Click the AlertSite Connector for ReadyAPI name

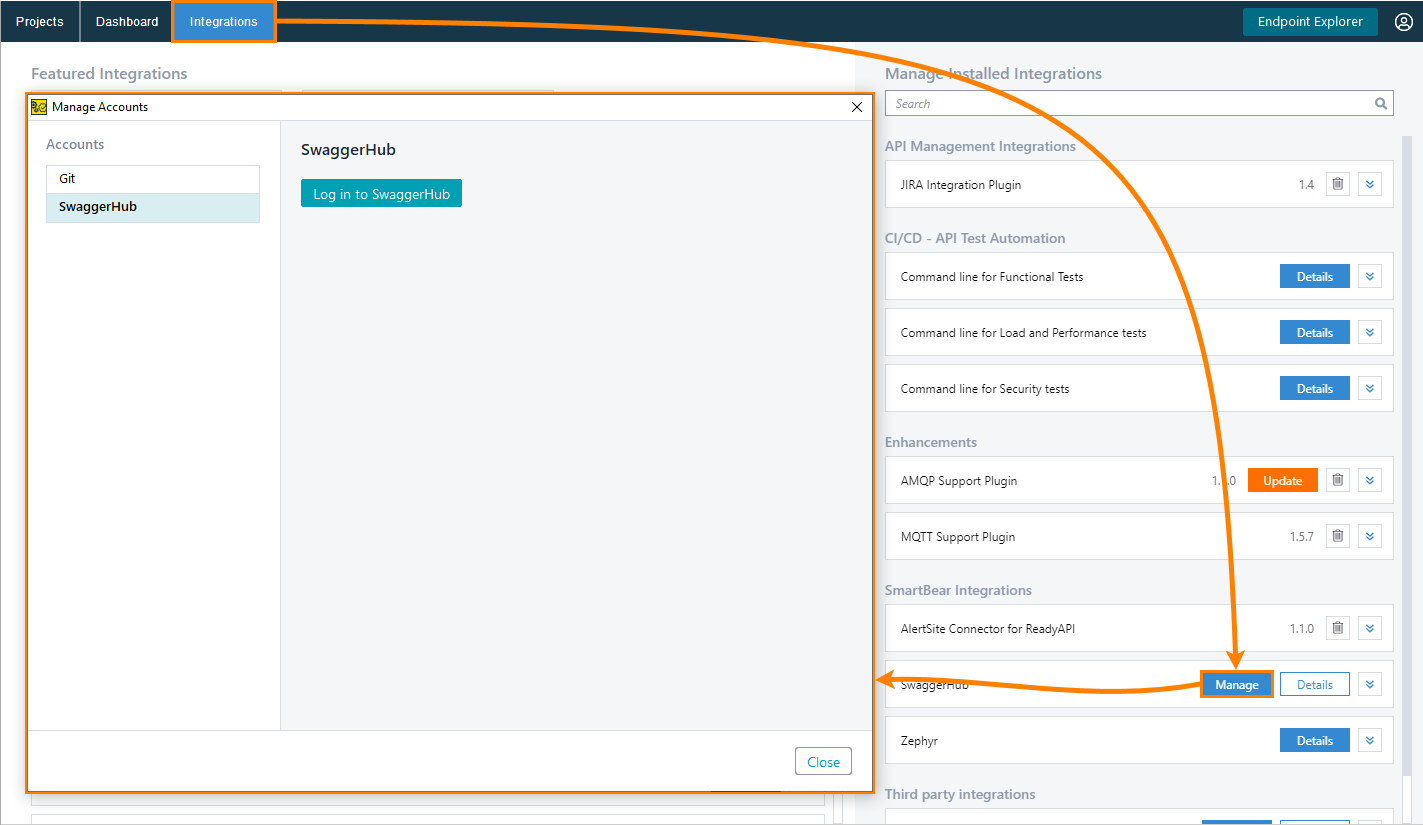point(988,629)
